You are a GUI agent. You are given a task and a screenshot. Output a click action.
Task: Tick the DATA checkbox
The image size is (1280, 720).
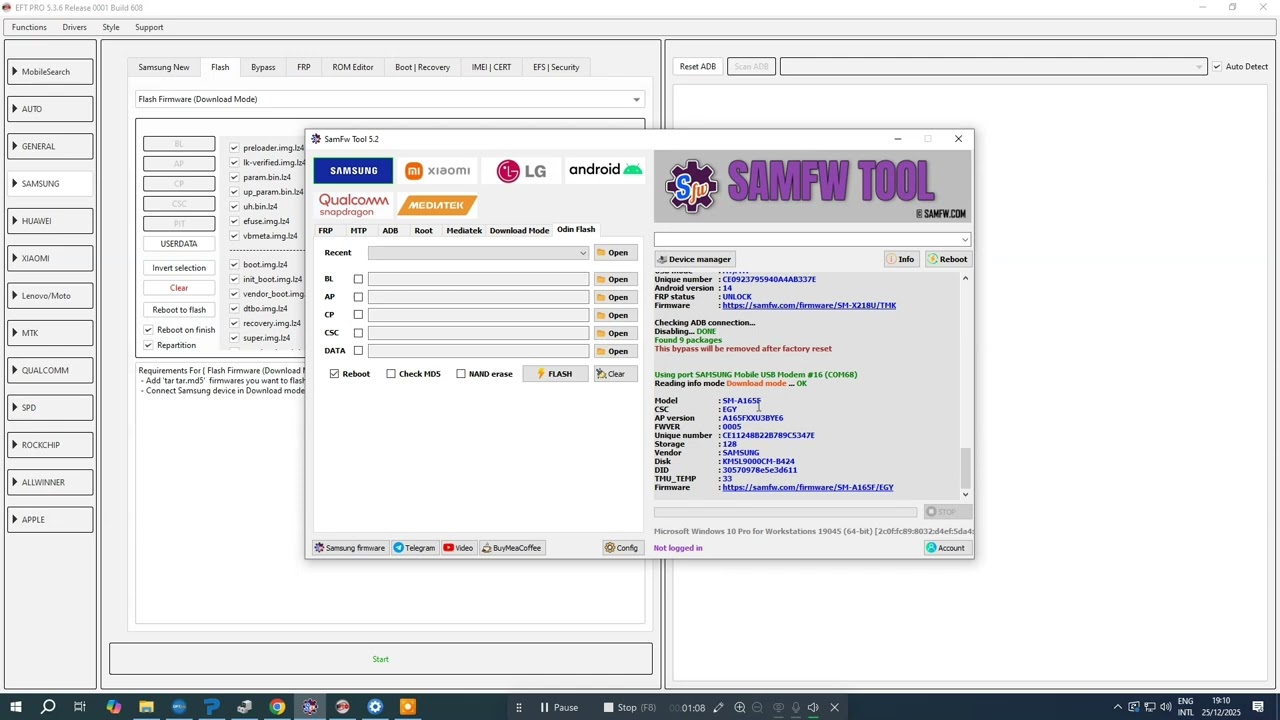[358, 351]
